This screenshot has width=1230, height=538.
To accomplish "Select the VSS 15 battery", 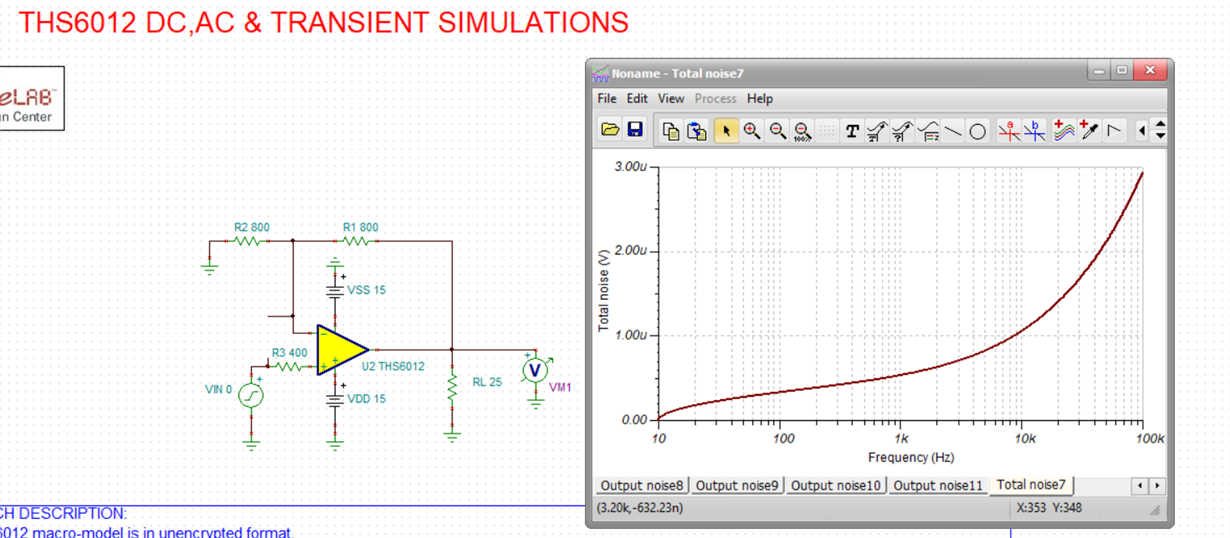I will click(x=335, y=290).
